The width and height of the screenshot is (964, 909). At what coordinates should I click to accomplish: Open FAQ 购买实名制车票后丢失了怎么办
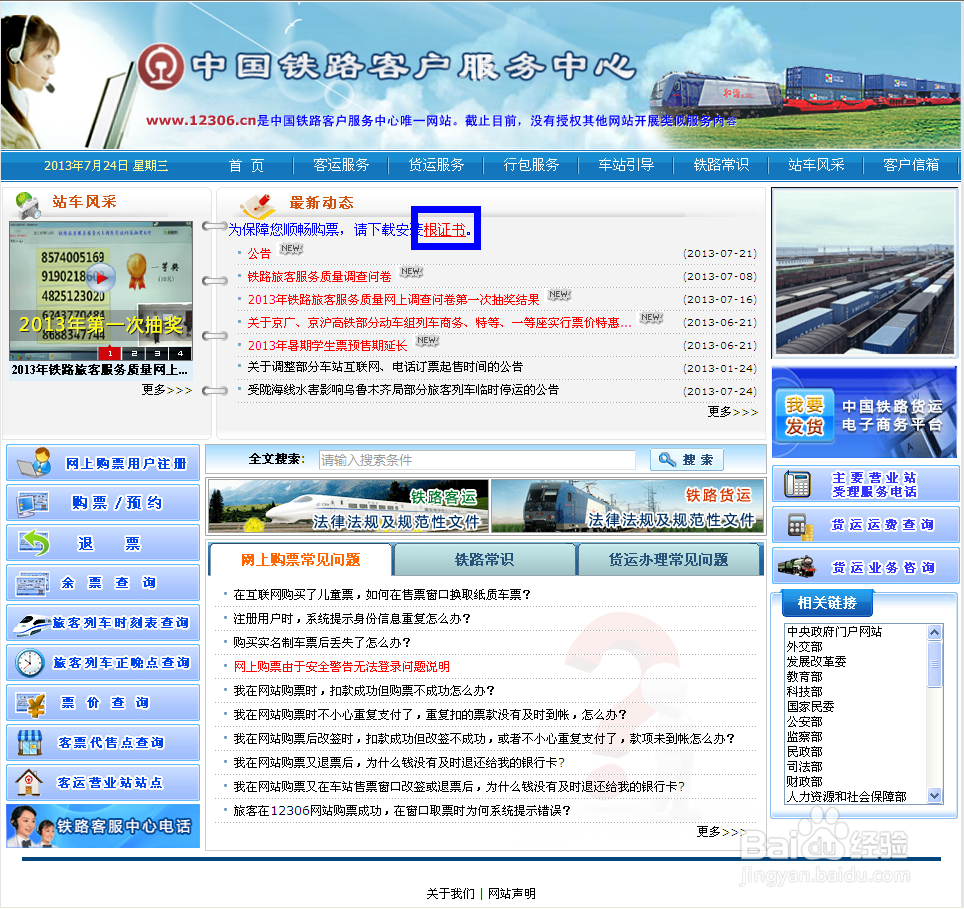[x=322, y=642]
